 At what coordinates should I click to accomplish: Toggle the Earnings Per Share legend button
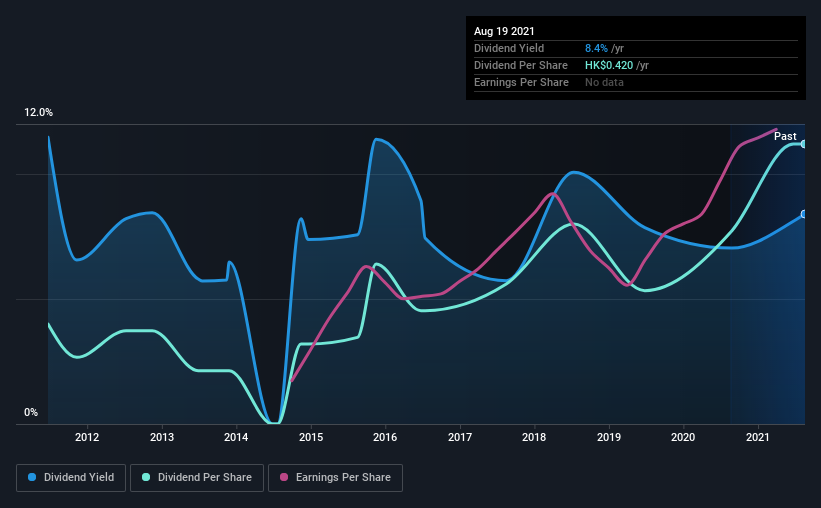(335, 478)
